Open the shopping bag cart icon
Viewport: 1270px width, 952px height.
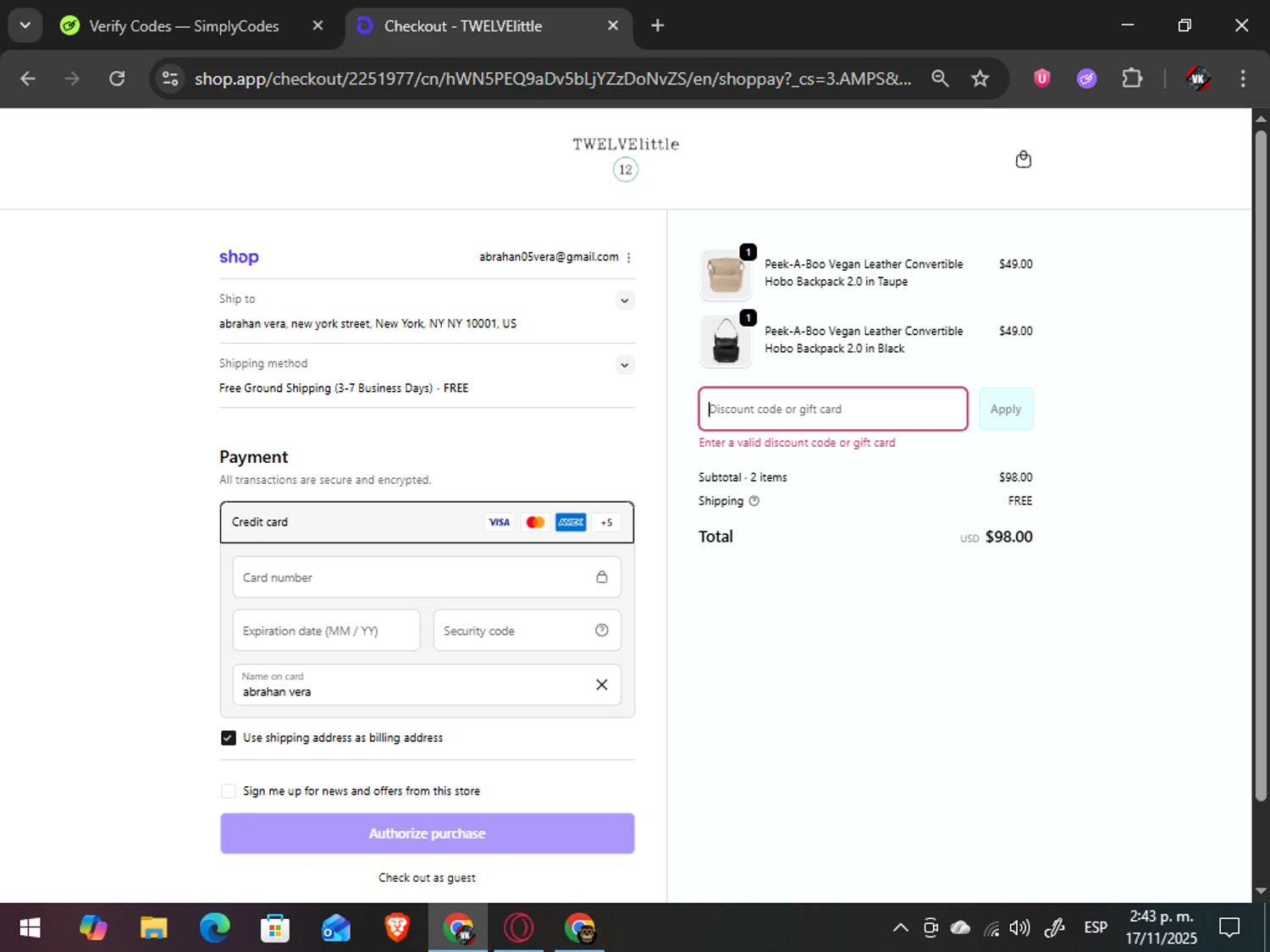point(1023,159)
